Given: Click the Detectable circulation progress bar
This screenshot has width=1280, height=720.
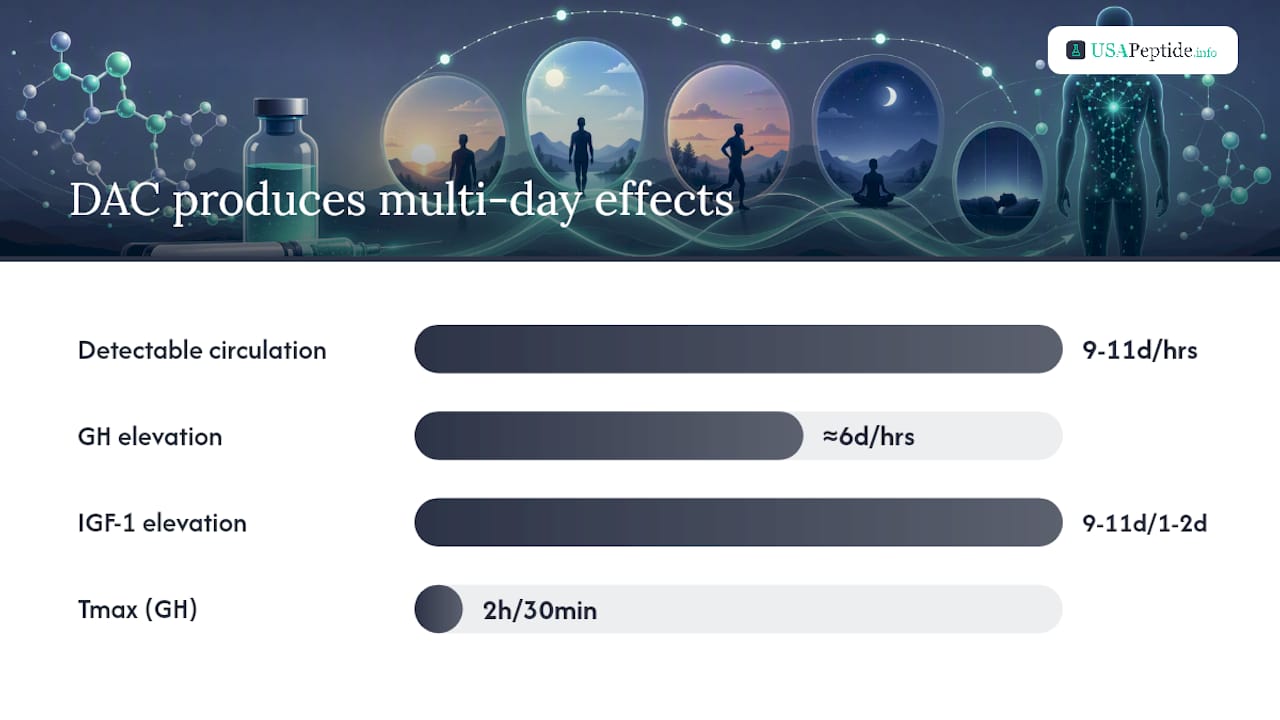Looking at the screenshot, I should click(738, 349).
